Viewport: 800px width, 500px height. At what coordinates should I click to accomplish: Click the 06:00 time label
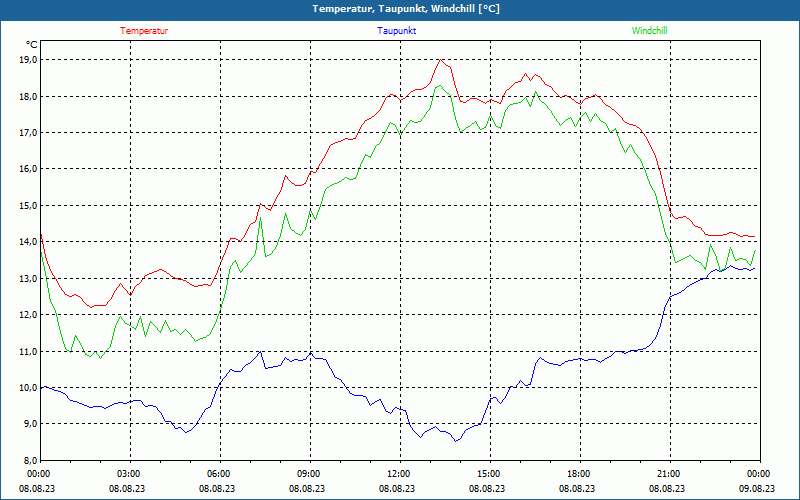tap(220, 474)
